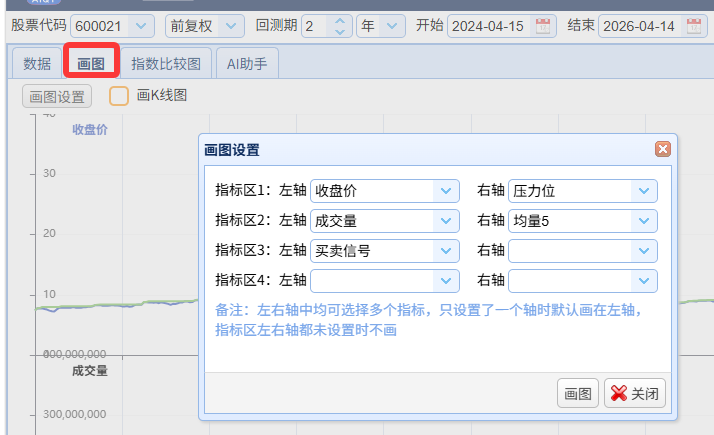Switch to the 画图 tab

pos(91,63)
